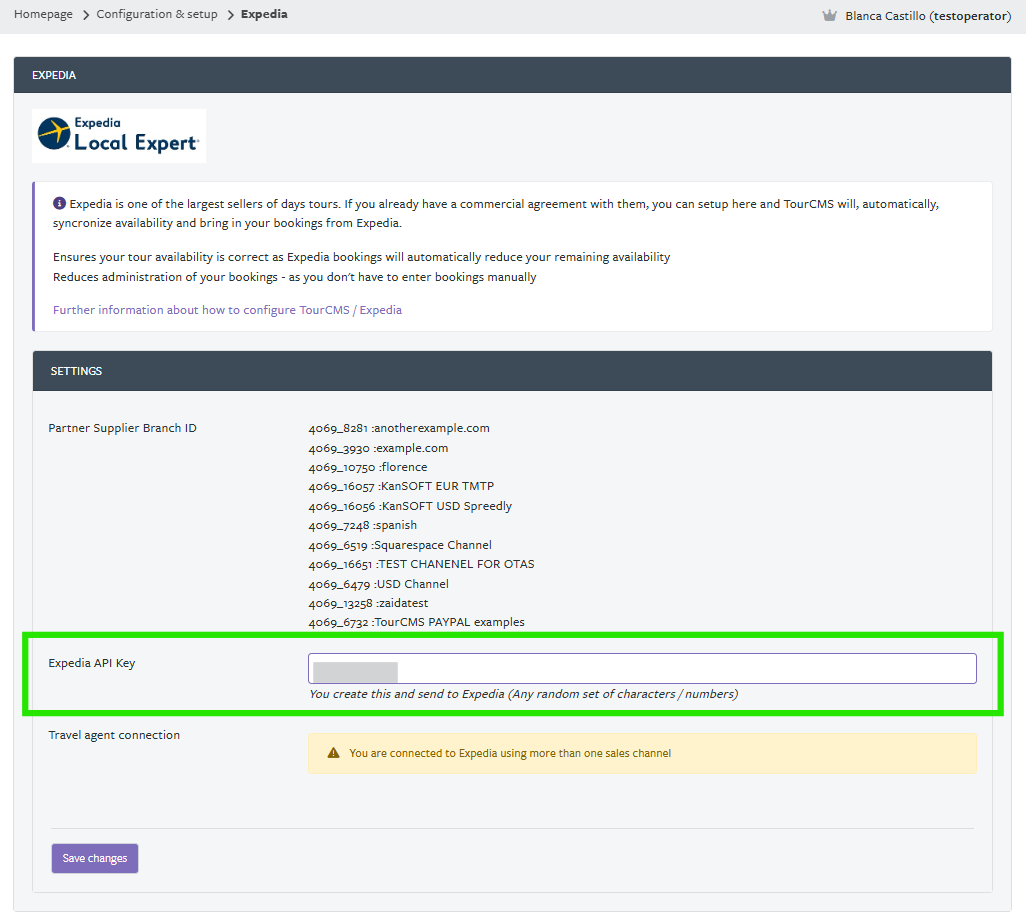Image resolution: width=1026 pixels, height=916 pixels.
Task: Select branch ID 4069_8281 :anotherexample.com
Action: [x=398, y=428]
